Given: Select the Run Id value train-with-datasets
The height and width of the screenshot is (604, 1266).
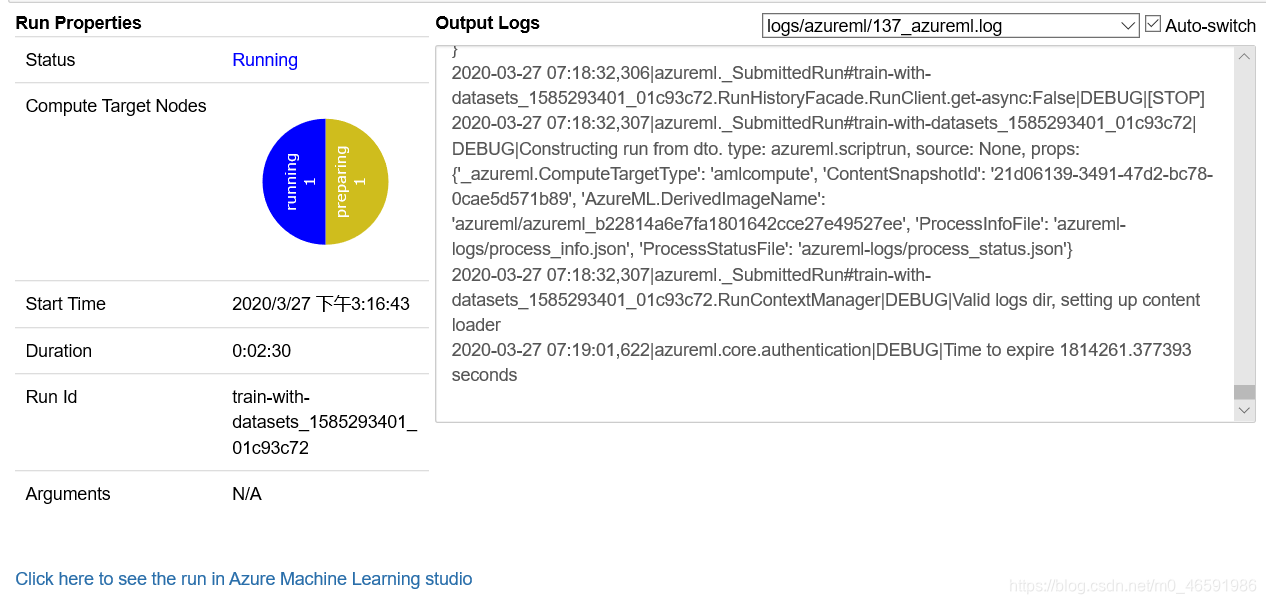Looking at the screenshot, I should pos(324,422).
